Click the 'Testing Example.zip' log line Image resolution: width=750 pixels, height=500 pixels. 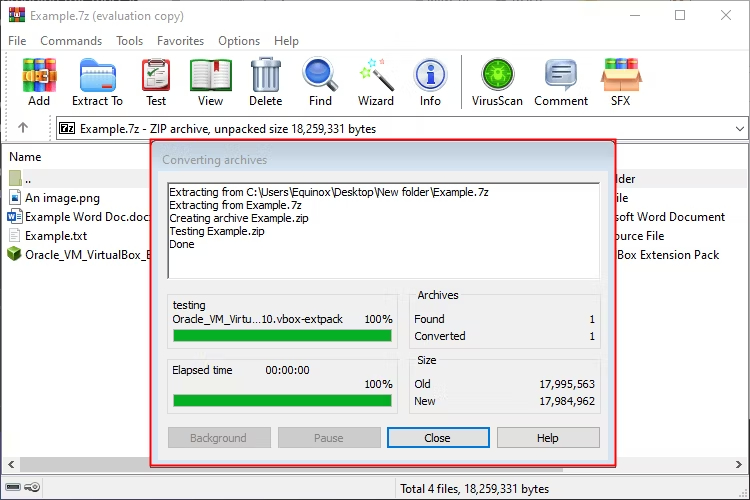(x=217, y=231)
